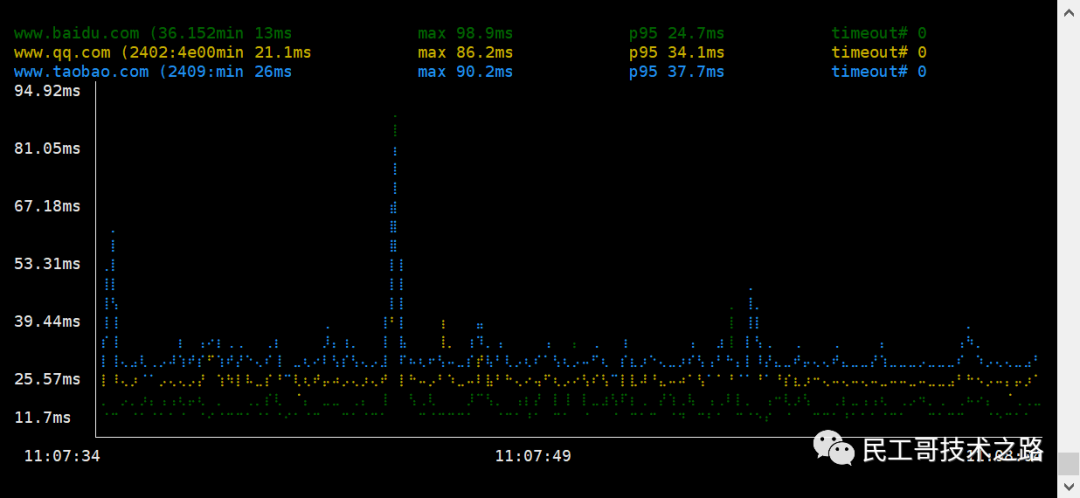Click the 11:07:34 time axis label
Screen dimensions: 1080x498
pos(62,456)
